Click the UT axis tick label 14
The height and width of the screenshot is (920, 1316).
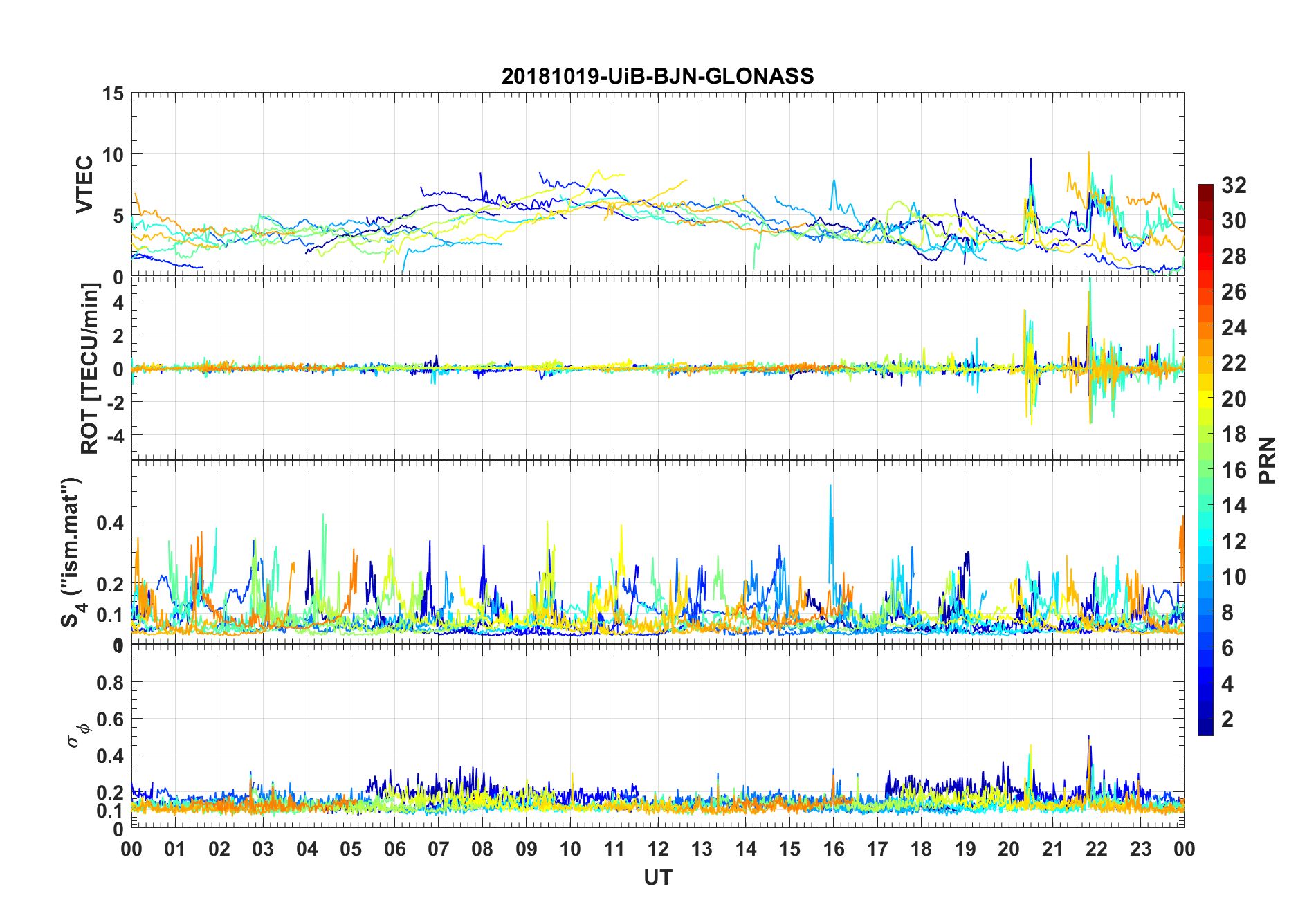click(746, 849)
